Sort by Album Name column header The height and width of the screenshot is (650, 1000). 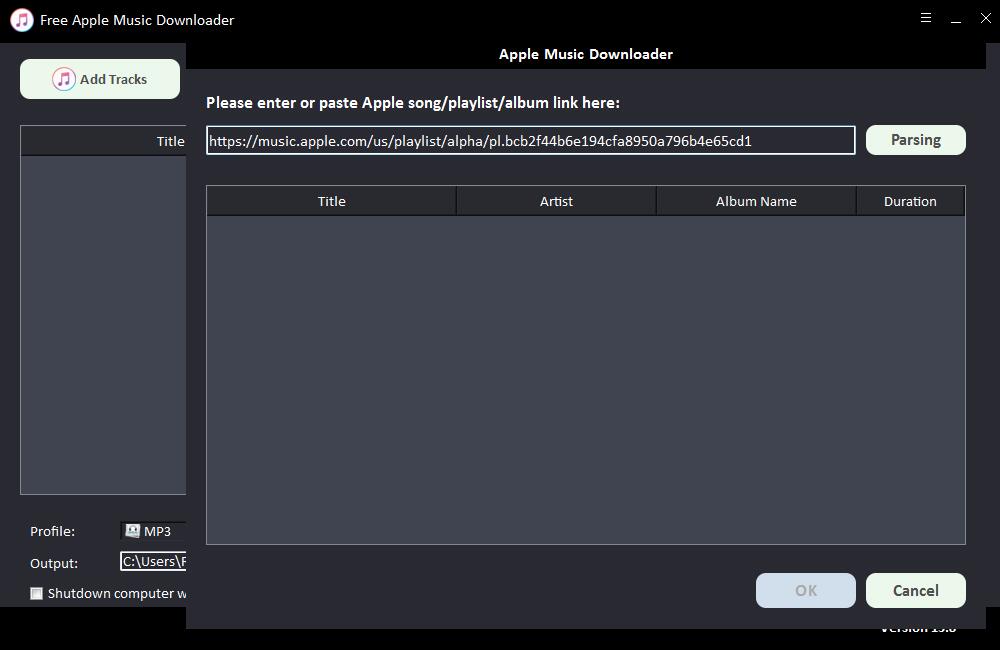click(x=756, y=201)
